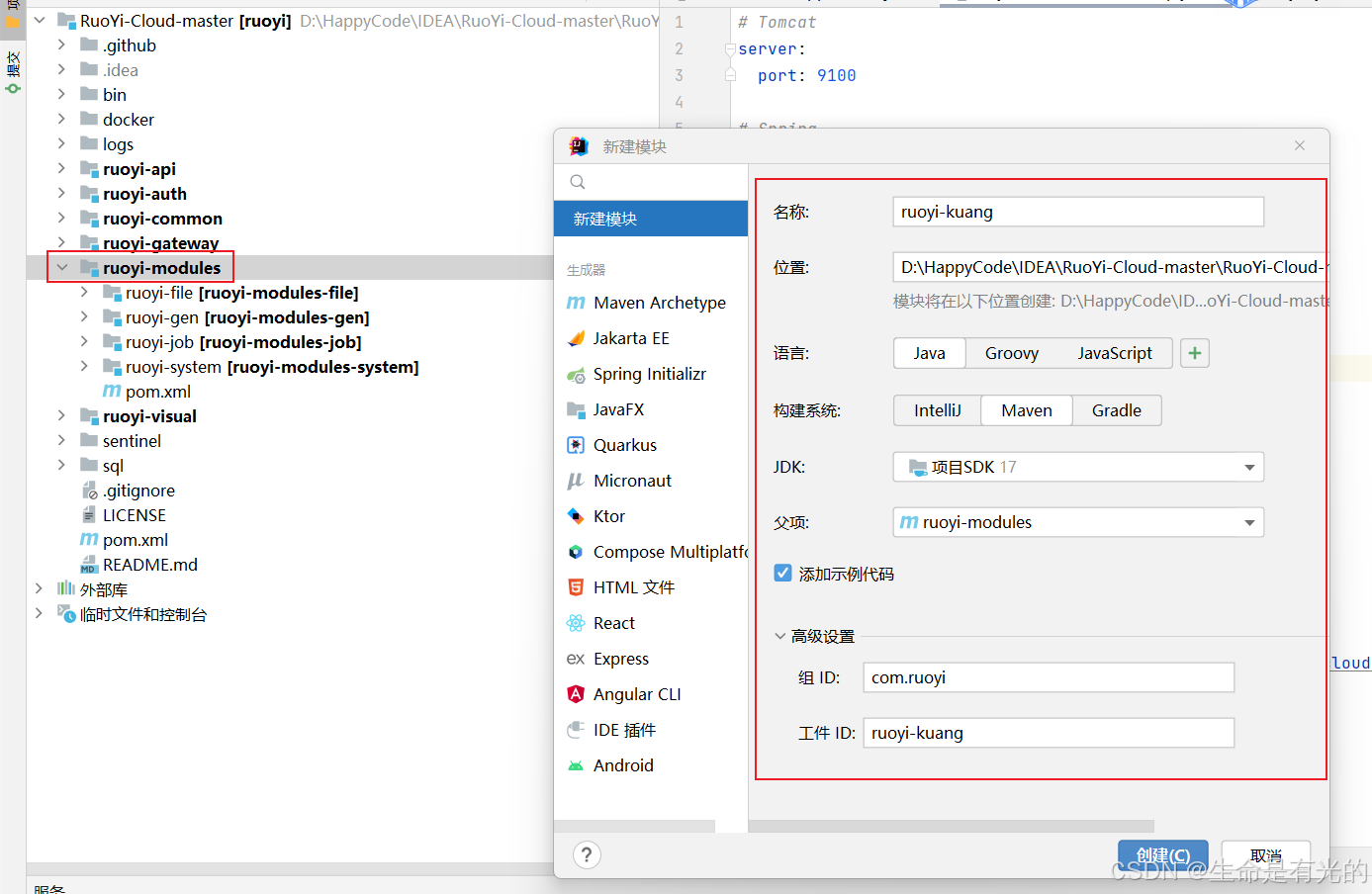Image resolution: width=1372 pixels, height=894 pixels.
Task: Open the .gitignore file
Action: click(x=128, y=491)
